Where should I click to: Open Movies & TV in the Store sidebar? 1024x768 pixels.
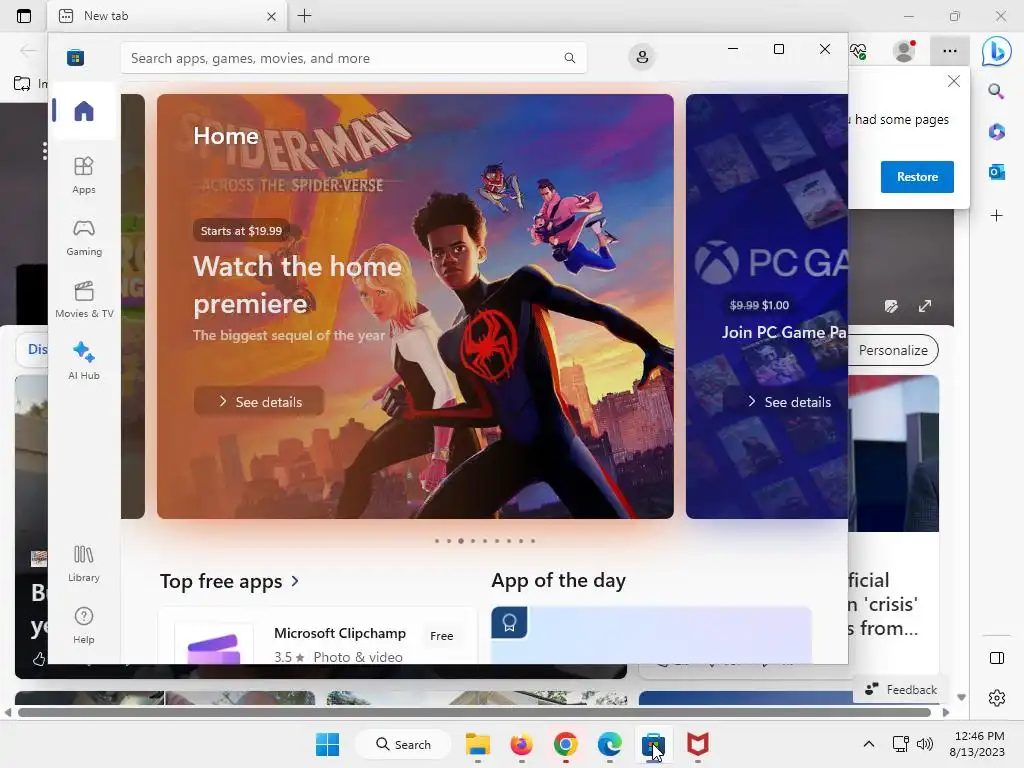[x=84, y=299]
